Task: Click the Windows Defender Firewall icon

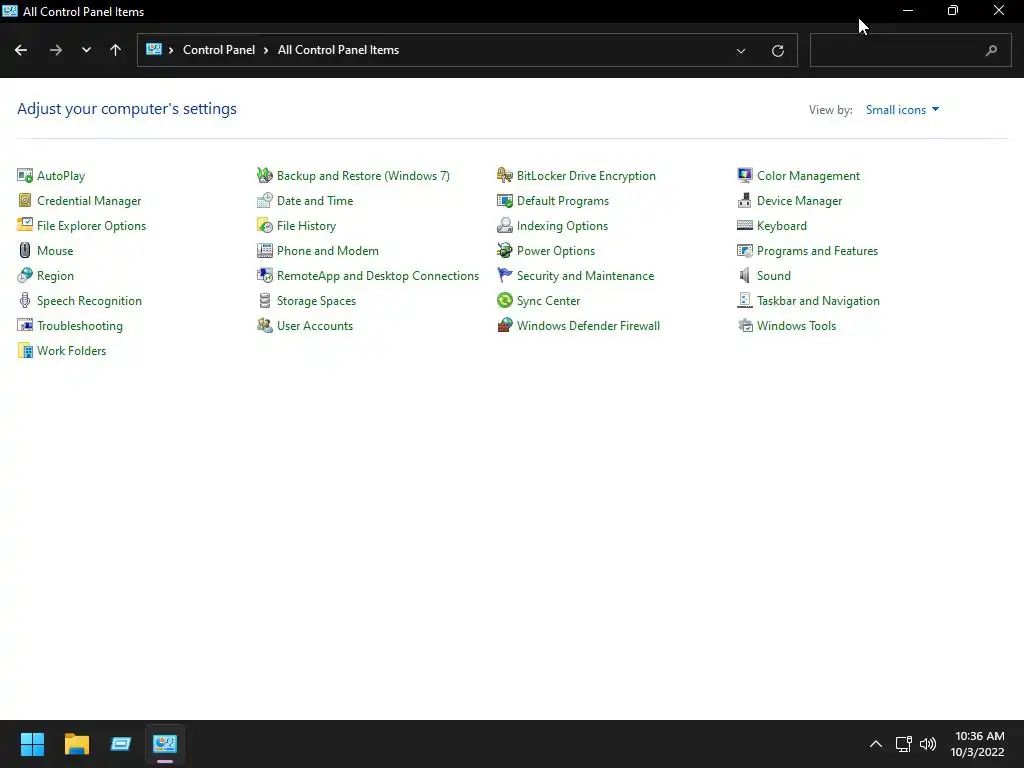Action: coord(505,325)
